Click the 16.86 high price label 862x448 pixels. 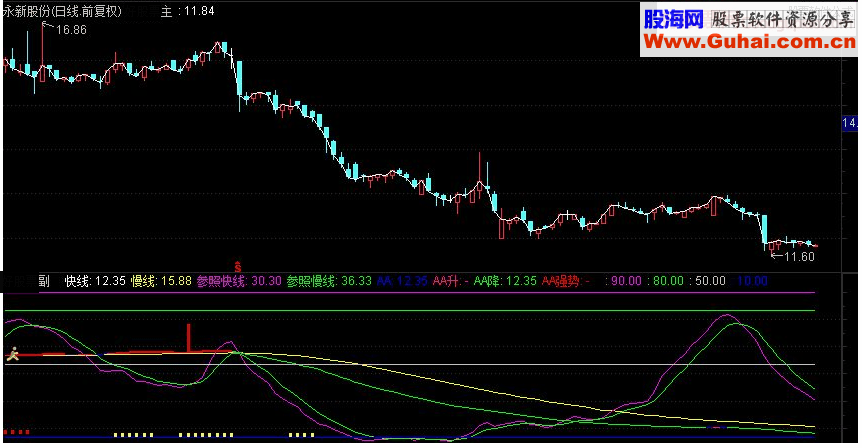point(71,30)
